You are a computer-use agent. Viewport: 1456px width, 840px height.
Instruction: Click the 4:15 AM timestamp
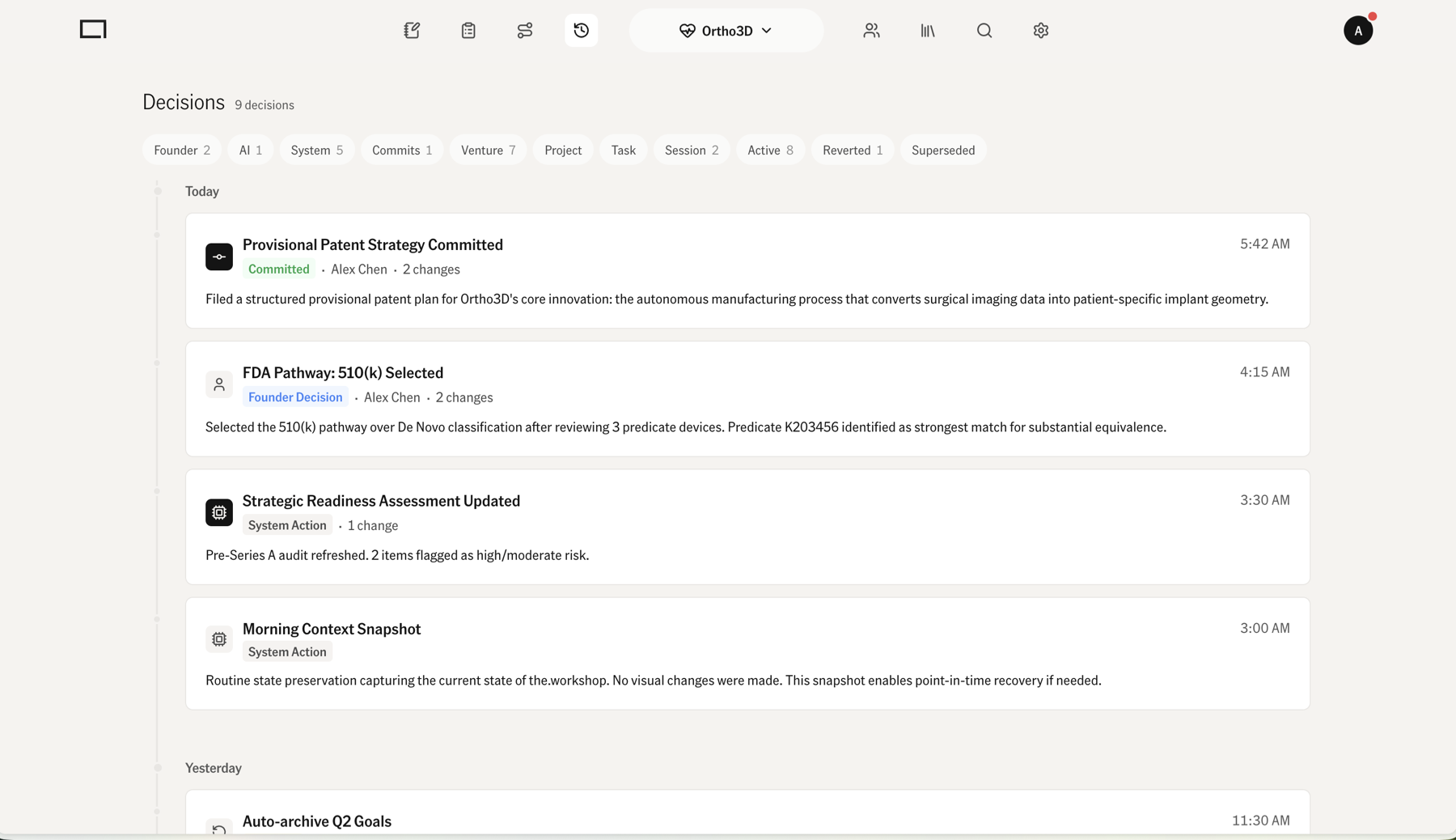click(1265, 371)
